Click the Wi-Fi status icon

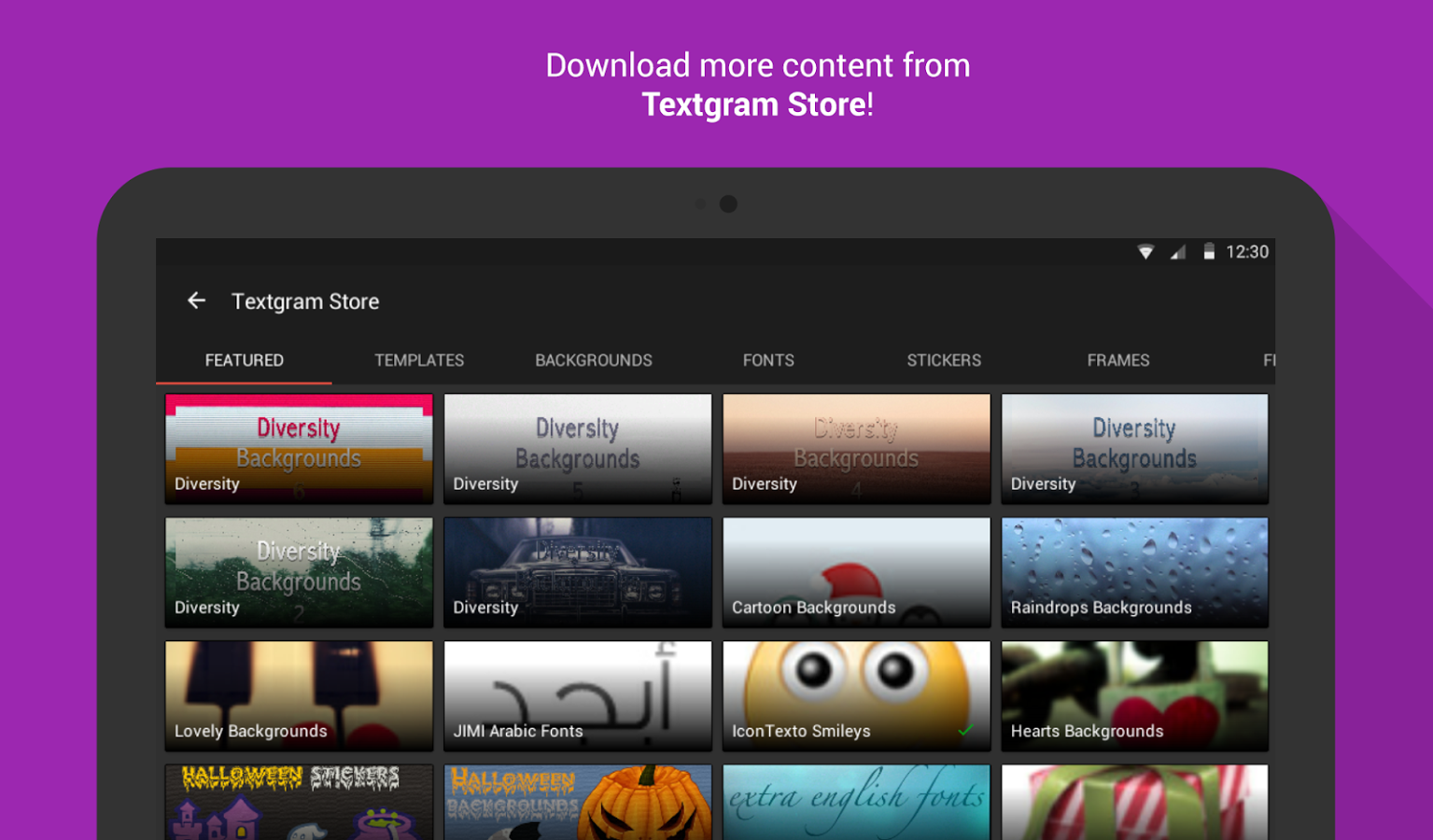pyautogui.click(x=1145, y=252)
